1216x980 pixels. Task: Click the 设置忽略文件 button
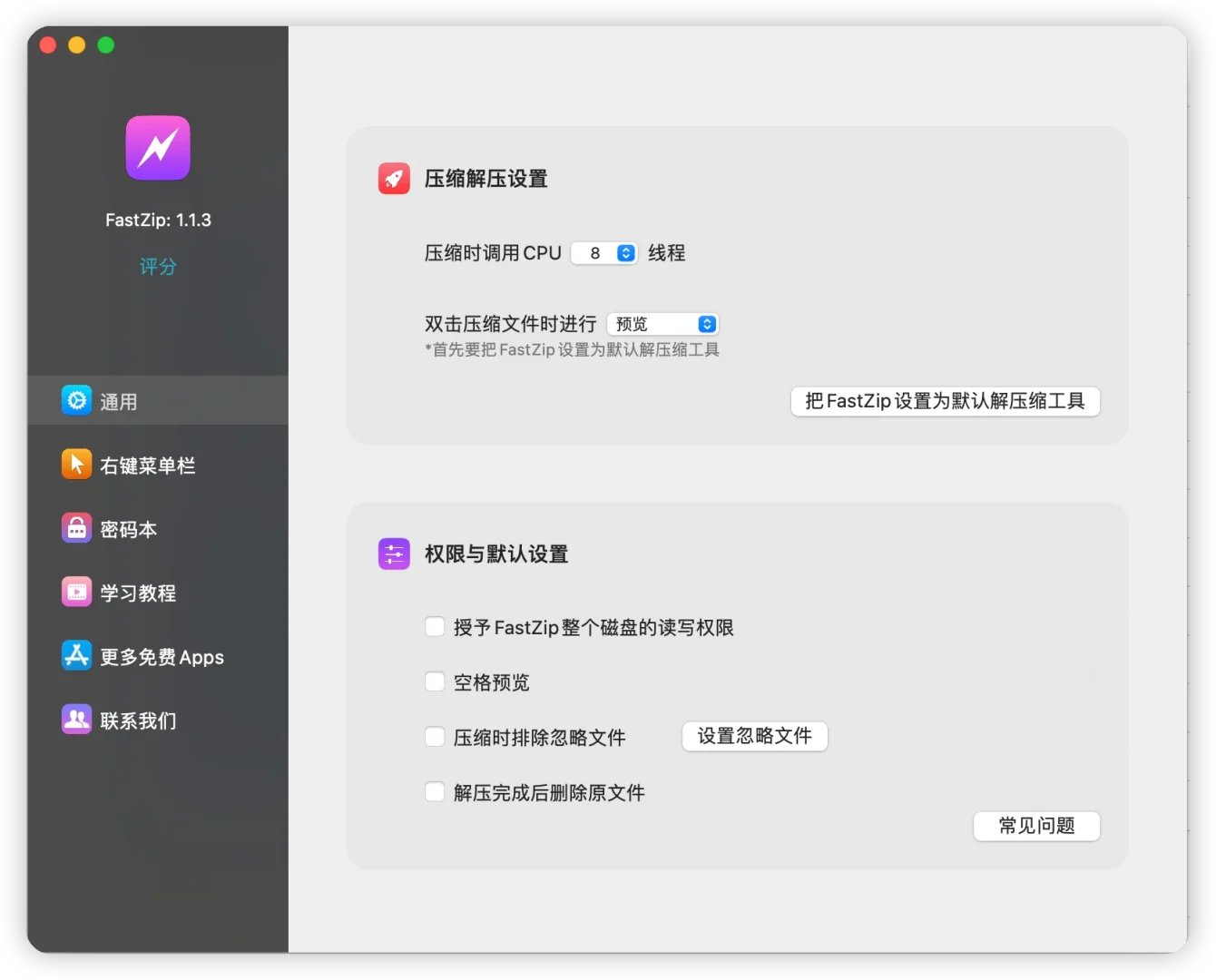754,736
